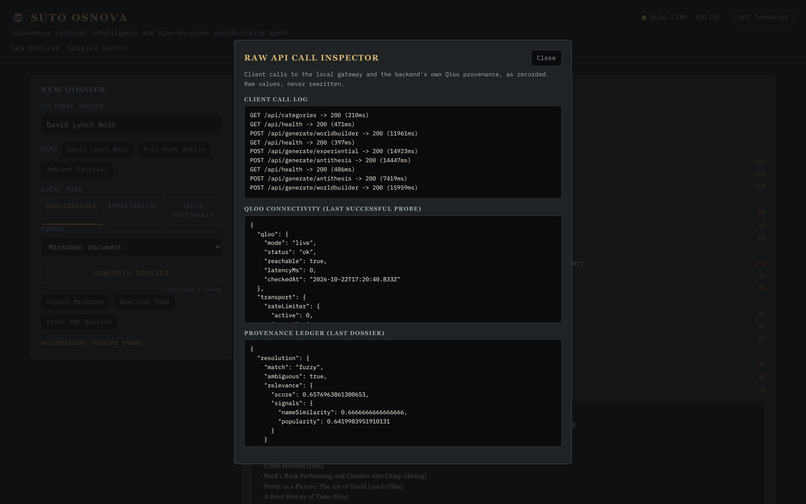This screenshot has width=806, height=504.
Task: Click the relevance score value line
Action: pyautogui.click(x=320, y=394)
